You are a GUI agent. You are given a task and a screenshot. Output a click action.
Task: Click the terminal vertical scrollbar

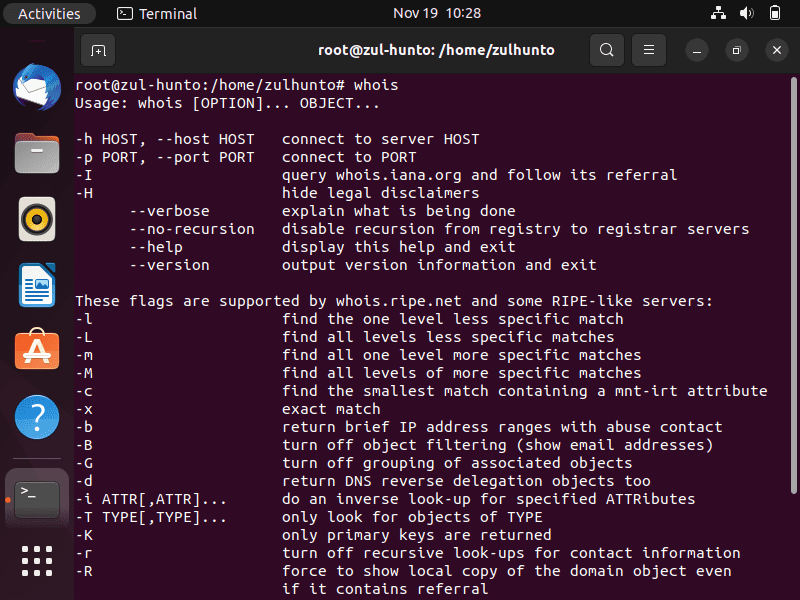pyautogui.click(x=793, y=285)
